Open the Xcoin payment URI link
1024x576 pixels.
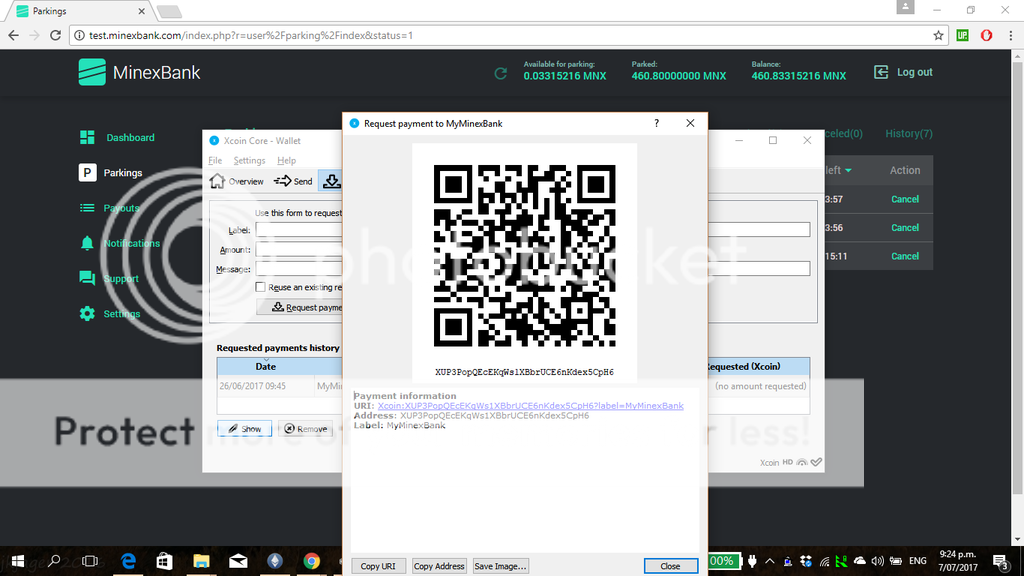coord(530,406)
